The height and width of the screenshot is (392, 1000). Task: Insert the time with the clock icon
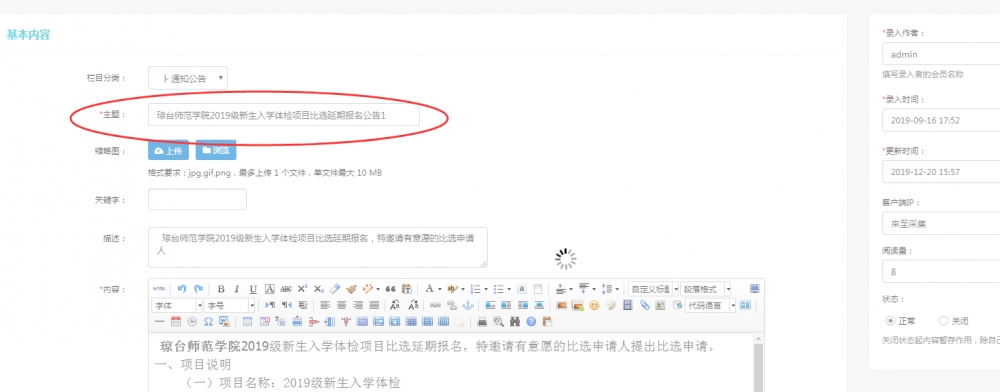click(x=192, y=321)
